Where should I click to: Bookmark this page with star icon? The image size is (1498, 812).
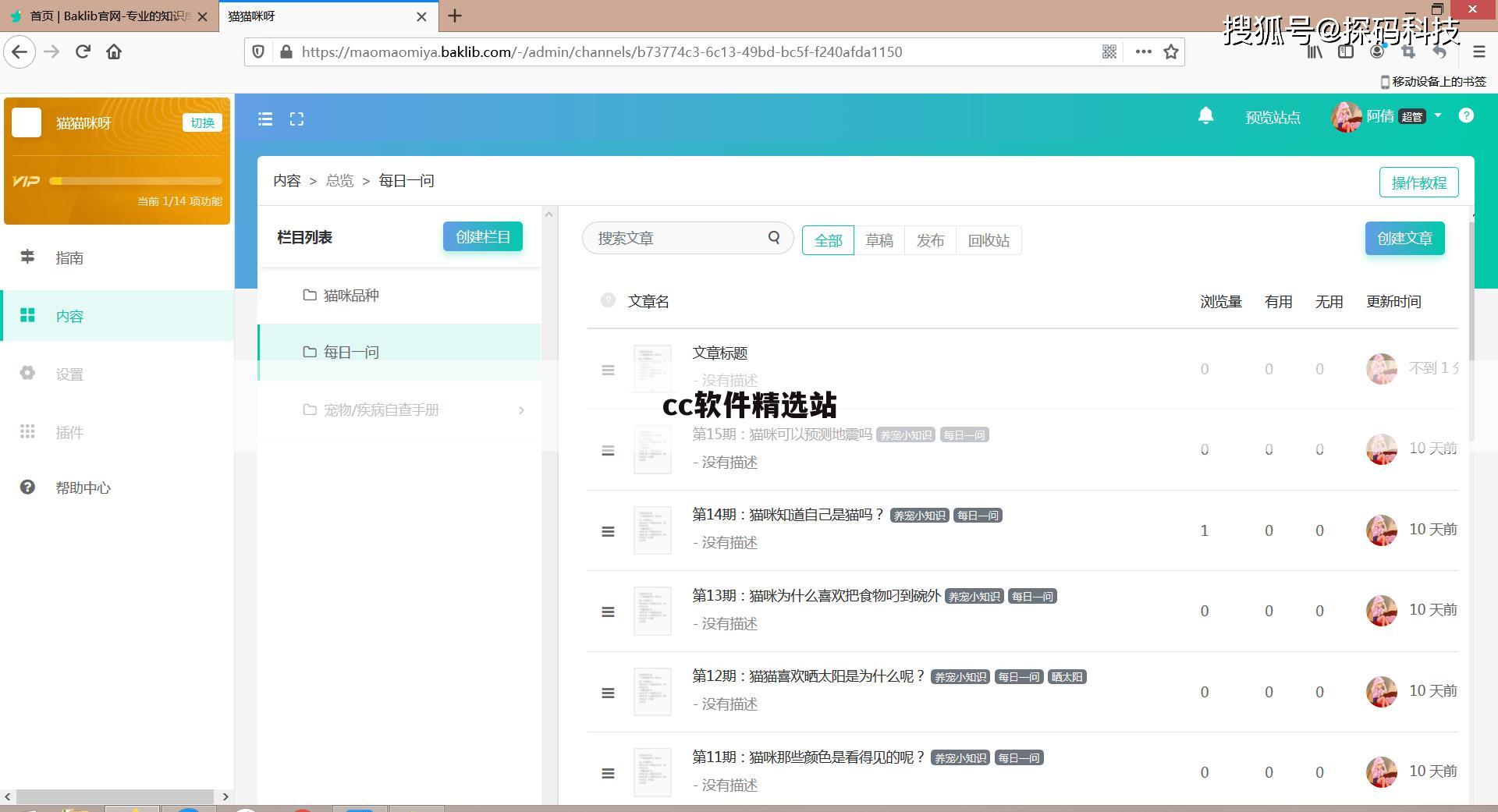click(1171, 52)
